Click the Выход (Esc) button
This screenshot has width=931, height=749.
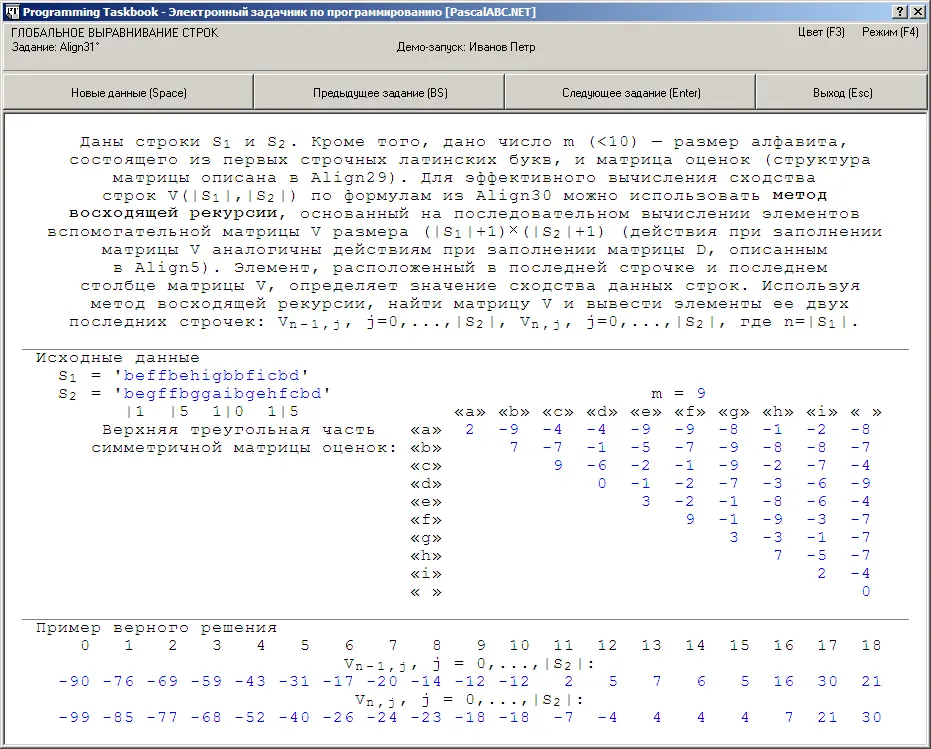pyautogui.click(x=842, y=93)
